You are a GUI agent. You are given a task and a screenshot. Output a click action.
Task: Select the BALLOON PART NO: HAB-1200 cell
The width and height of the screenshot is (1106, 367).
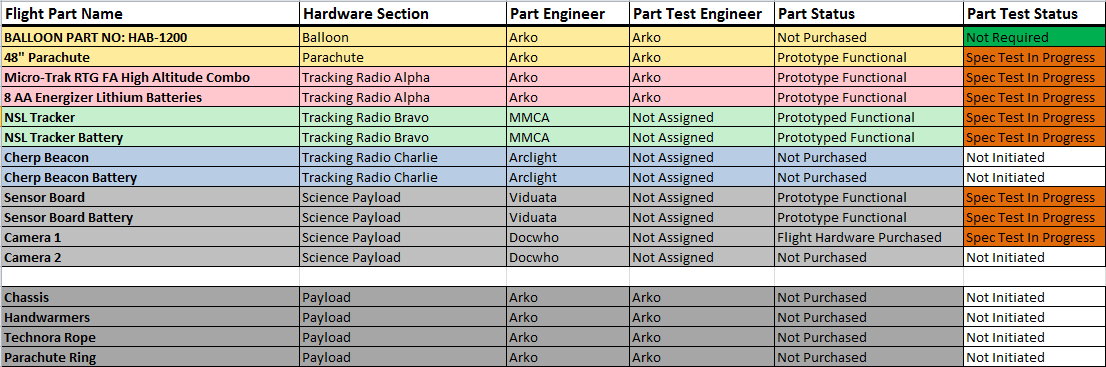[x=150, y=37]
